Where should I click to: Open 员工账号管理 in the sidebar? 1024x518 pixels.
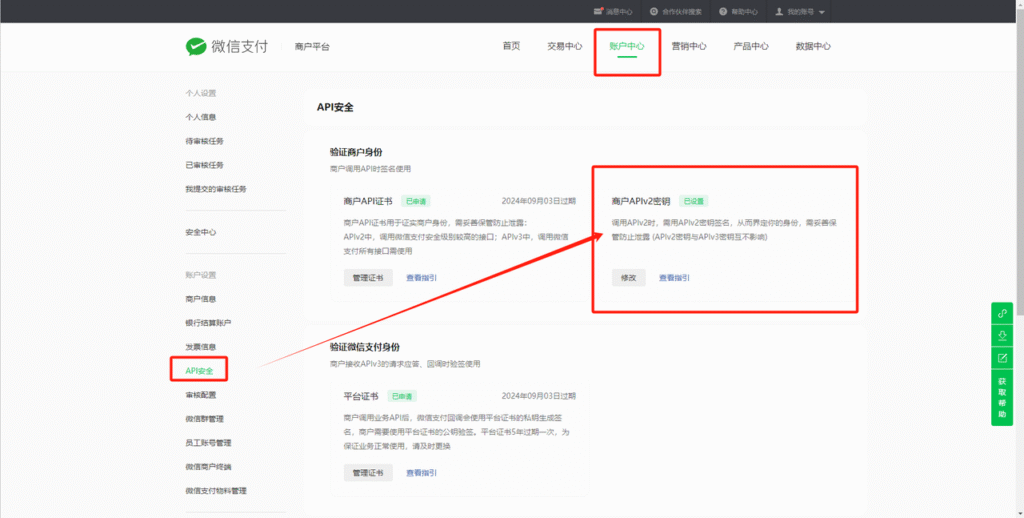pos(208,443)
